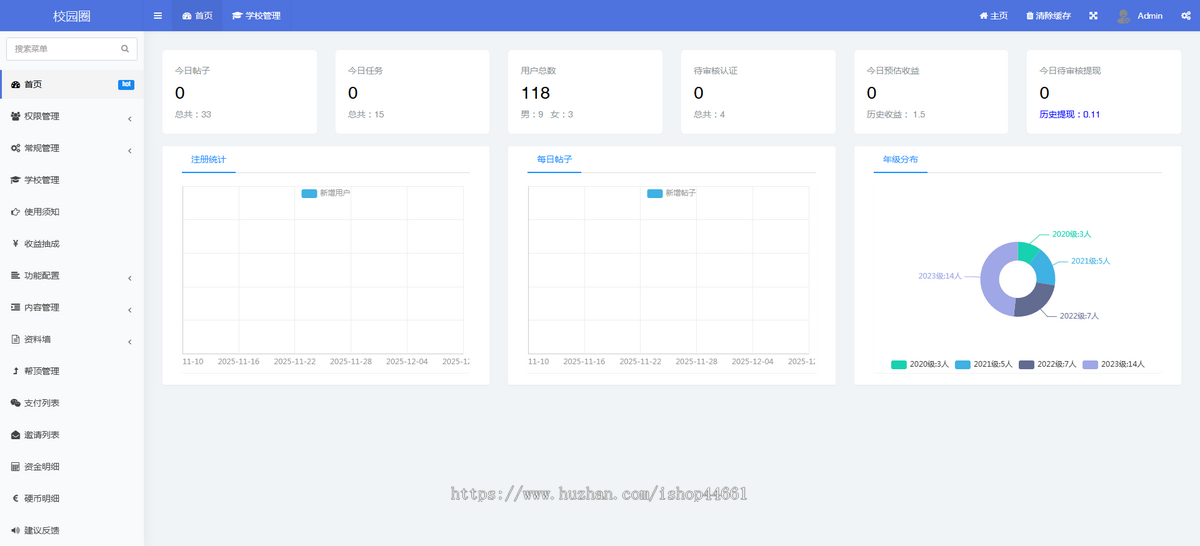Click the list icon beside 功能配置
This screenshot has width=1200, height=546.
[15, 276]
